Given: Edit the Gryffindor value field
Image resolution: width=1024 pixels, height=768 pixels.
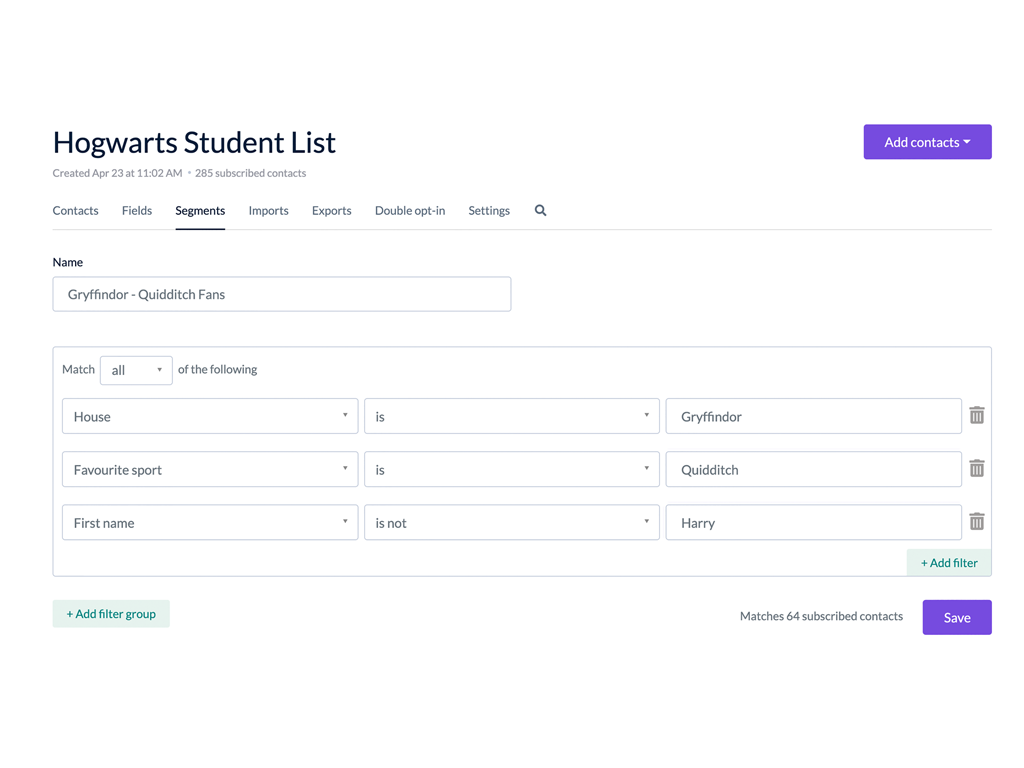Looking at the screenshot, I should 813,416.
